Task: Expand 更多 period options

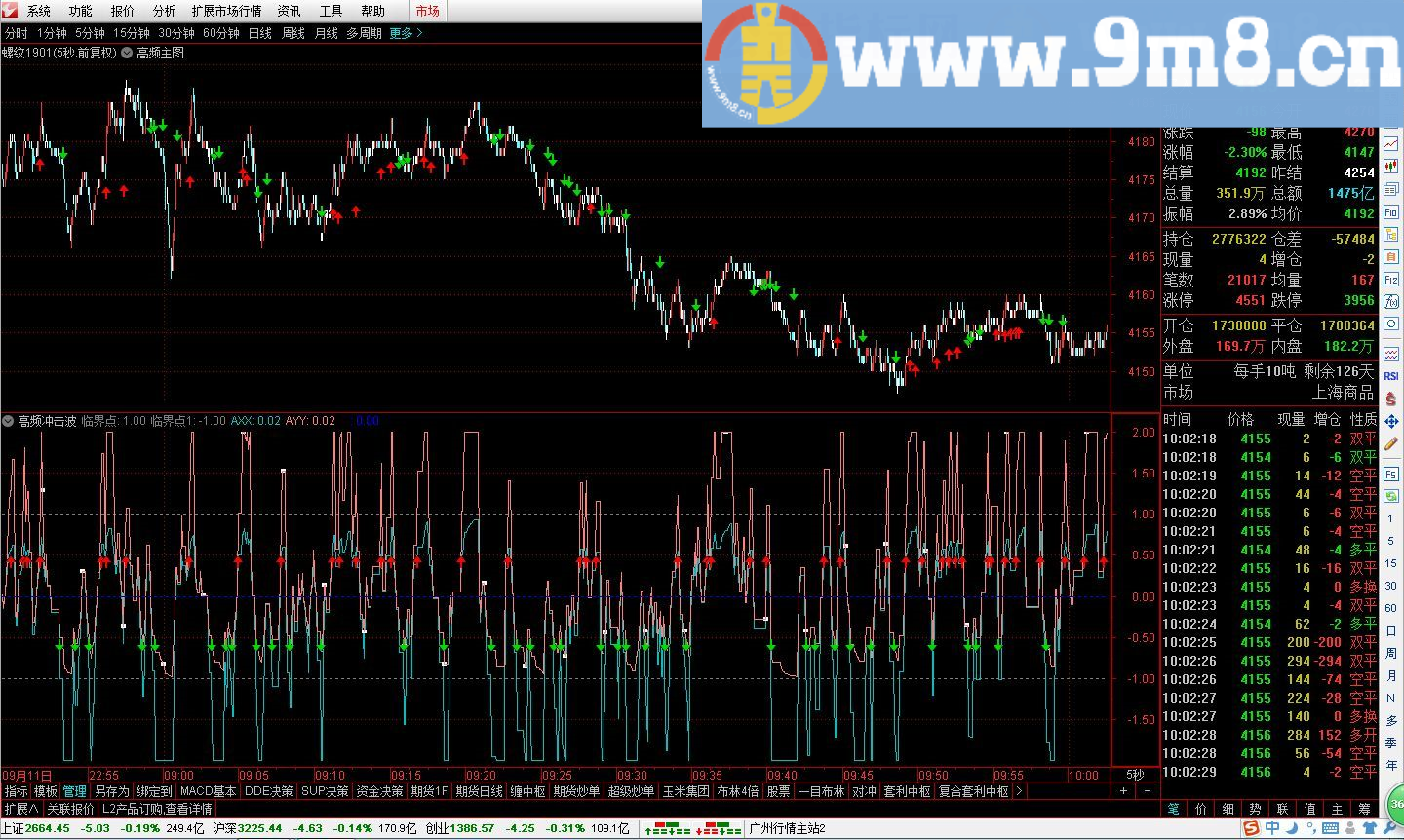Action: coord(406,33)
